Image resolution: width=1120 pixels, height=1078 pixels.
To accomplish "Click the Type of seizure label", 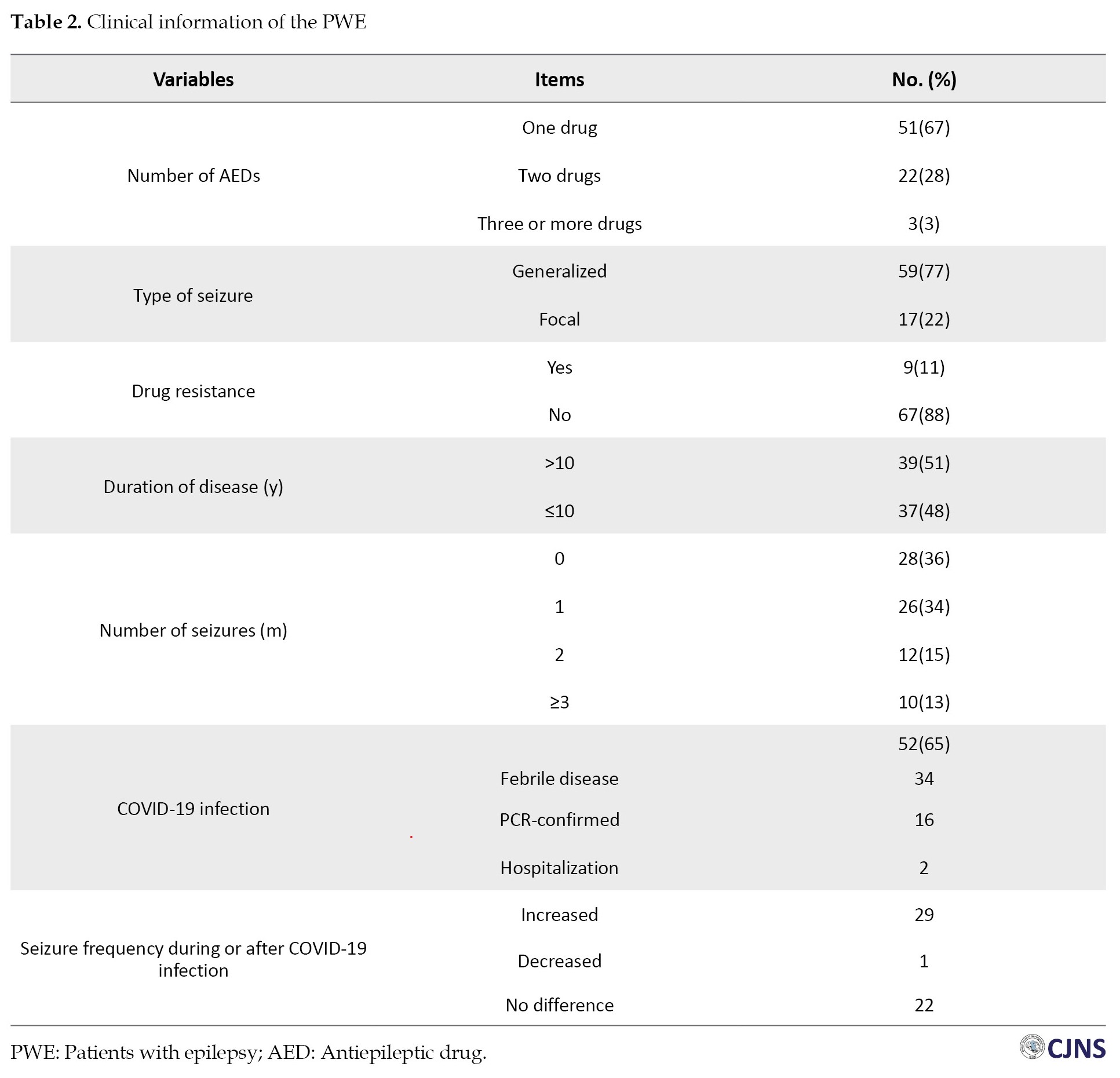I will pos(194,295).
